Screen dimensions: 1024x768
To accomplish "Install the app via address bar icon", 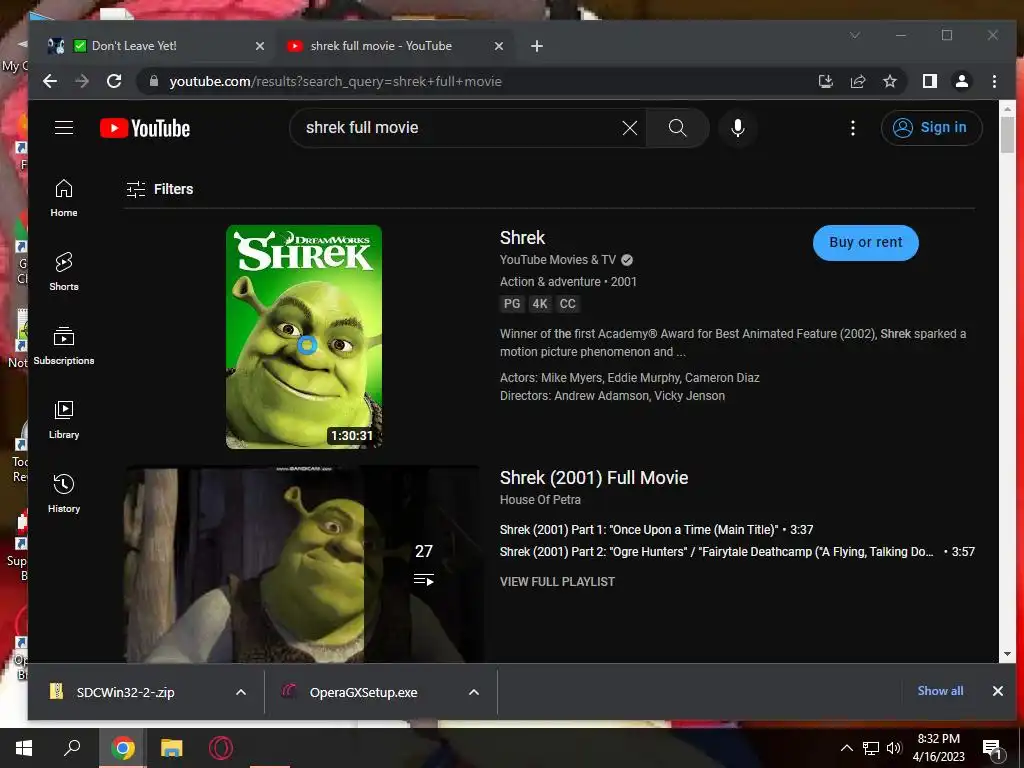I will 825,82.
